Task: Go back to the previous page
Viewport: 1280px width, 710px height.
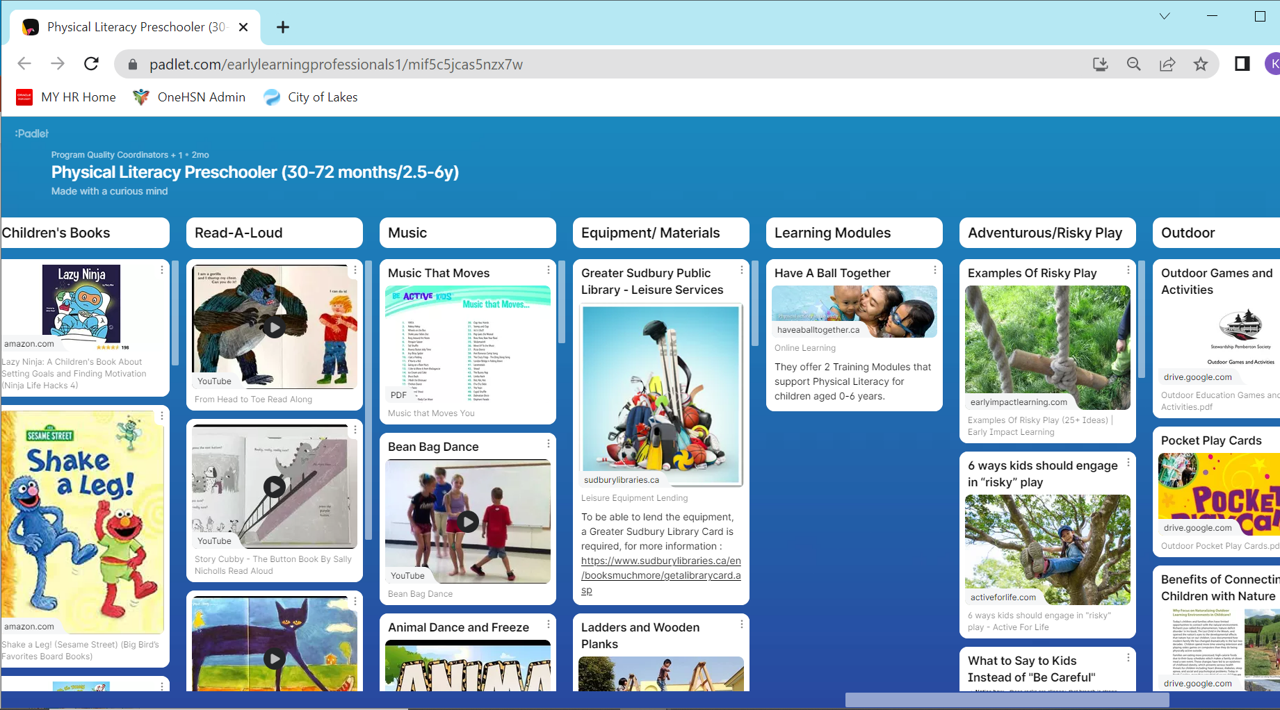Action: tap(24, 64)
